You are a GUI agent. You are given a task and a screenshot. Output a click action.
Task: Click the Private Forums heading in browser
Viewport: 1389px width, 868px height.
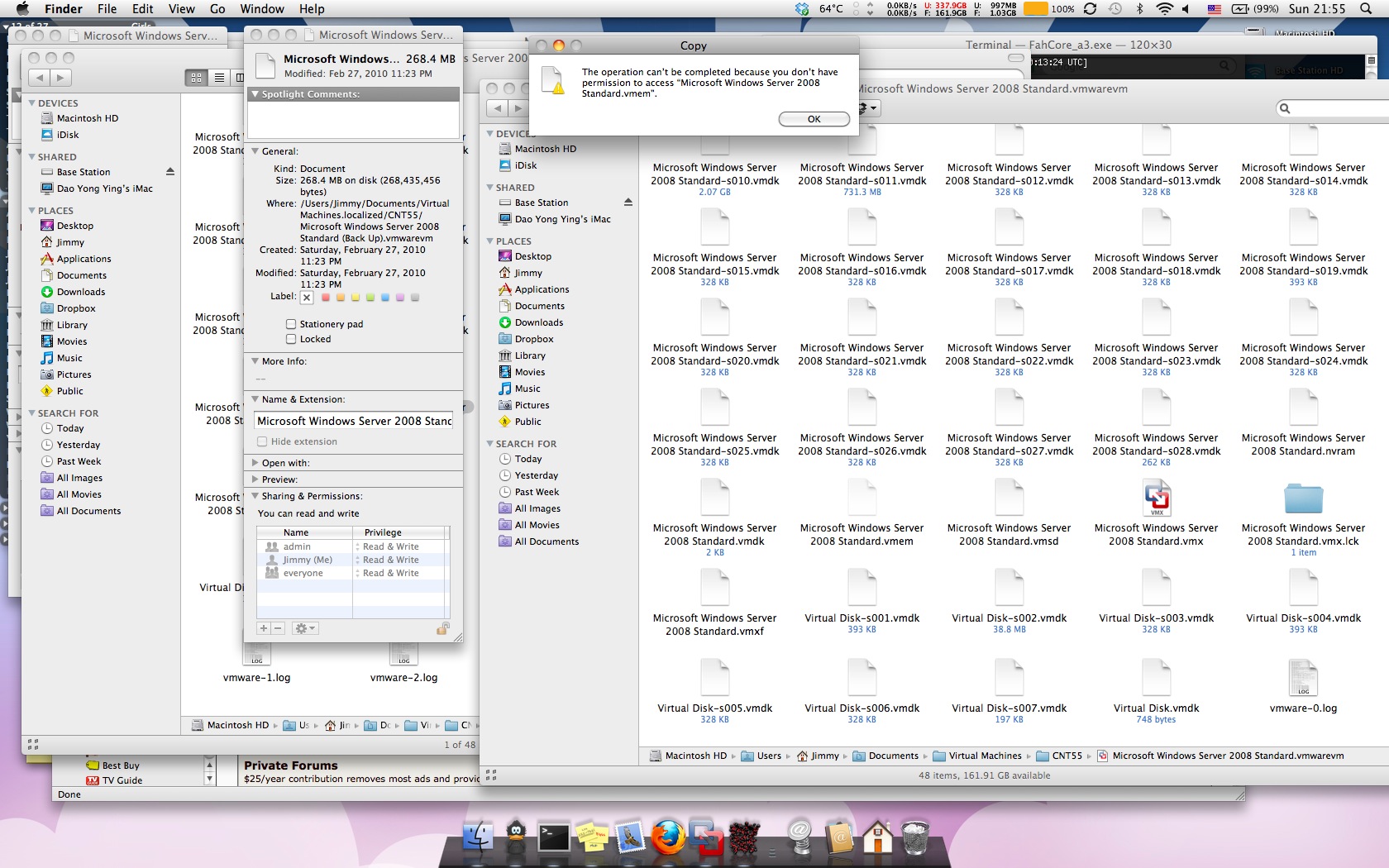(291, 765)
